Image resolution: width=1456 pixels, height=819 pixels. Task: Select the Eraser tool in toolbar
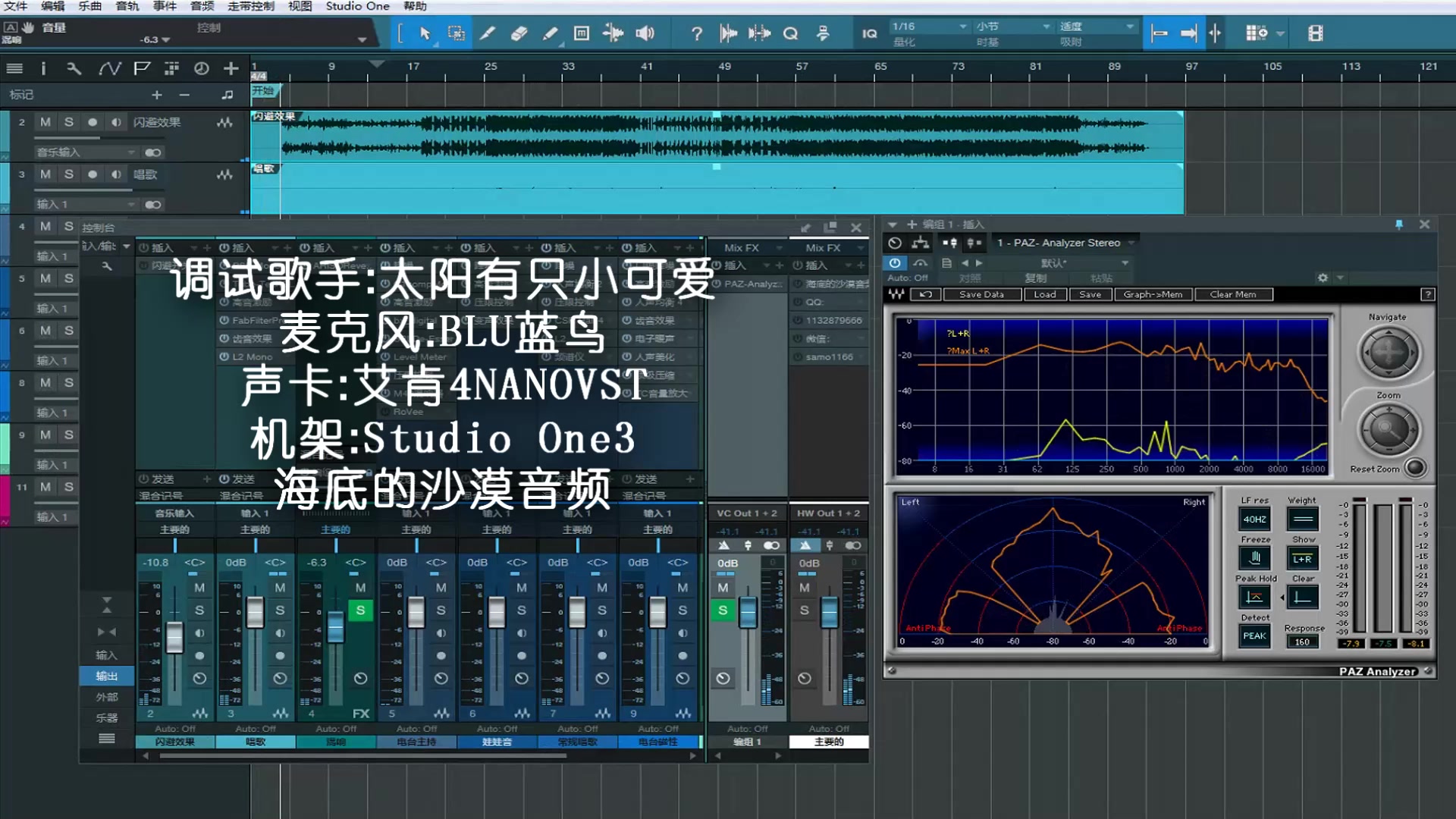pyautogui.click(x=519, y=33)
